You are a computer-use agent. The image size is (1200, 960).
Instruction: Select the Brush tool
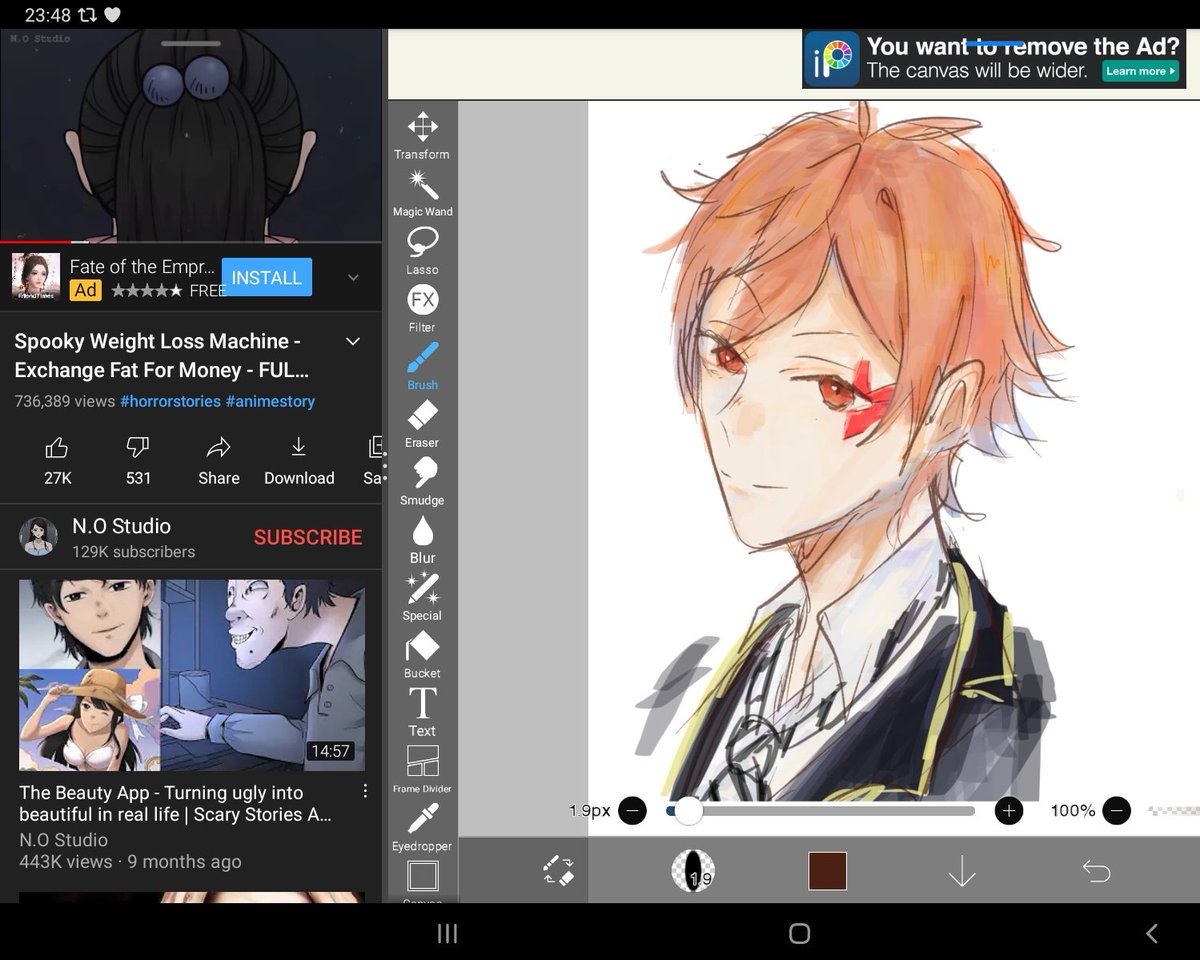(x=422, y=366)
